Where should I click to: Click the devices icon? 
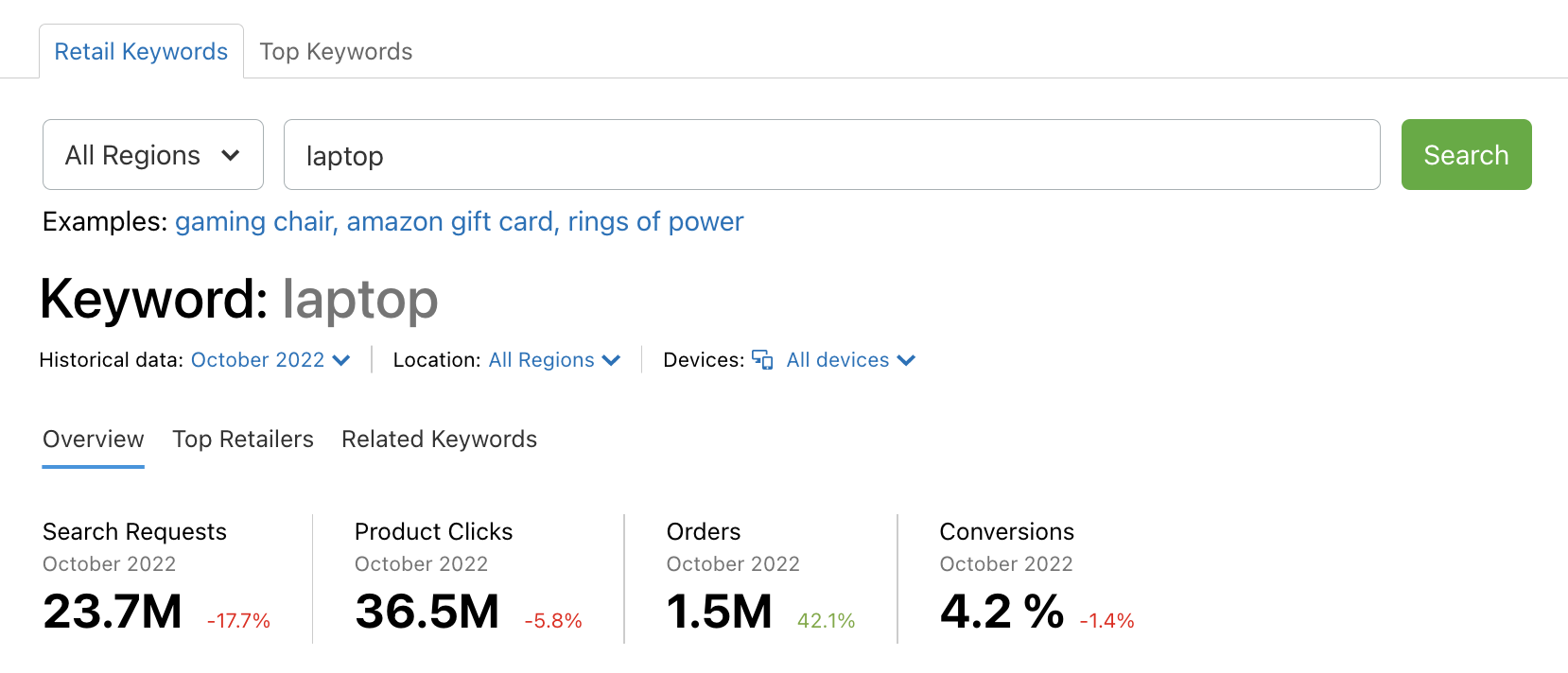(x=762, y=359)
